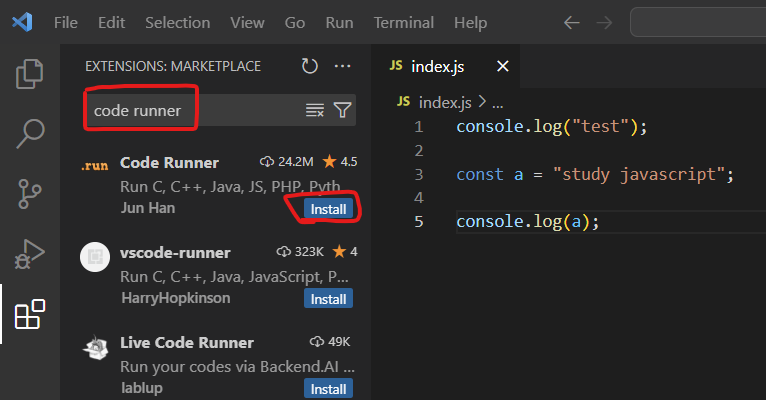This screenshot has height=400, width=766.
Task: Click index.js in the breadcrumb
Action: (x=445, y=103)
